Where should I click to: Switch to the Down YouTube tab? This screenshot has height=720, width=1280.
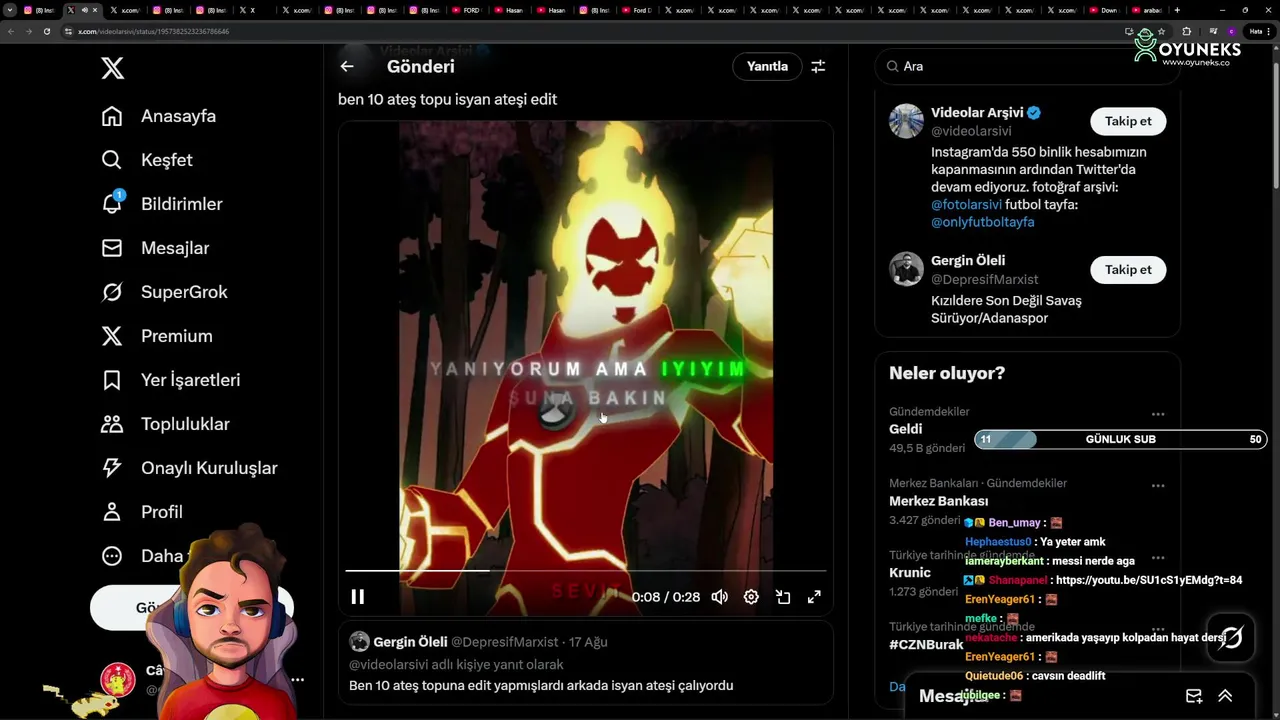click(x=1105, y=10)
